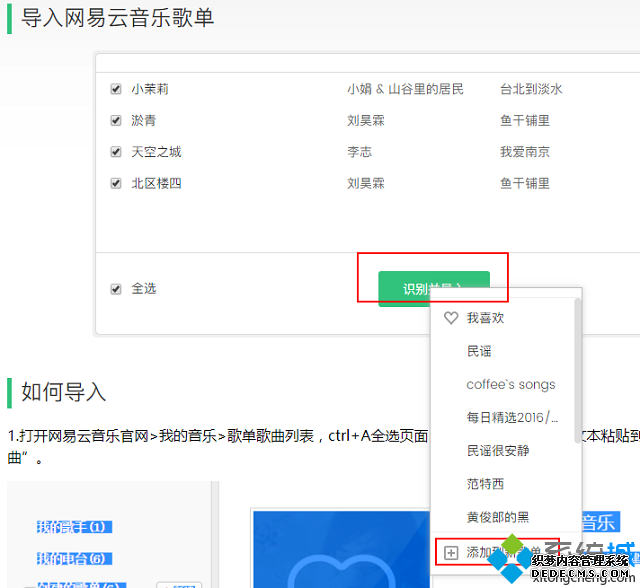The image size is (640, 588).
Task: Click the heart icon beside 我喜欢
Action: (451, 317)
